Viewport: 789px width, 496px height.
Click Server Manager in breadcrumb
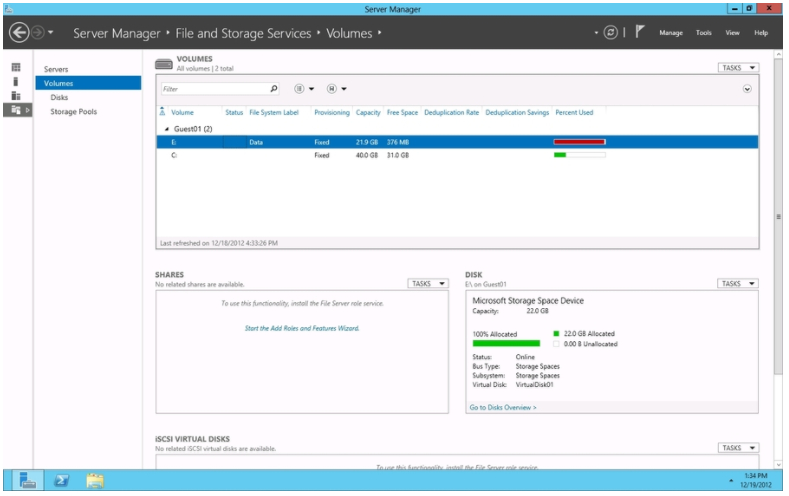(x=116, y=33)
